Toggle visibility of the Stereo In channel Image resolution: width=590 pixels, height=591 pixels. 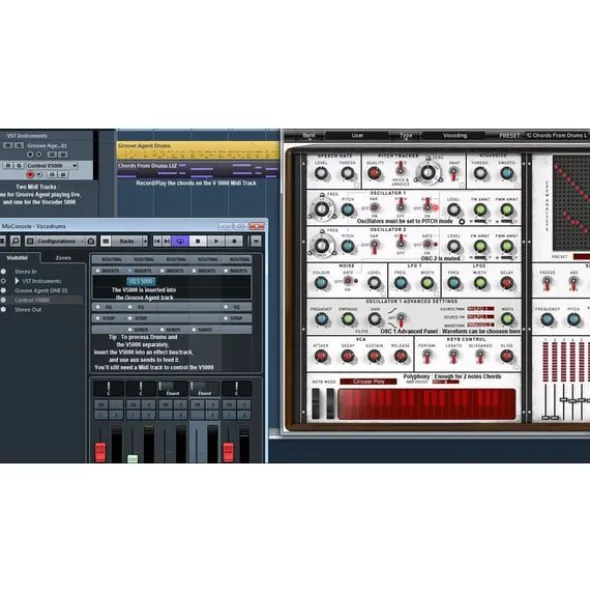click(x=3, y=271)
